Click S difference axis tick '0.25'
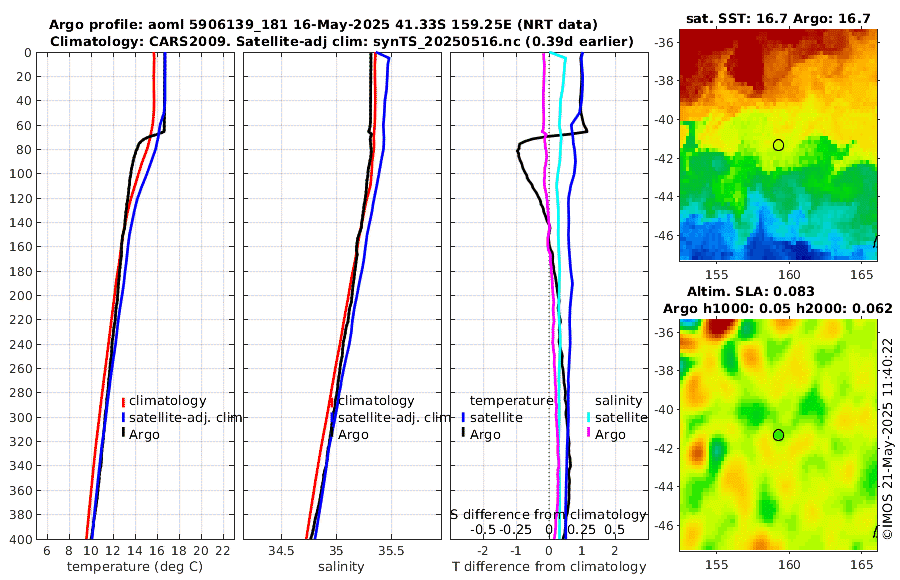The height and width of the screenshot is (580, 900). [x=582, y=529]
